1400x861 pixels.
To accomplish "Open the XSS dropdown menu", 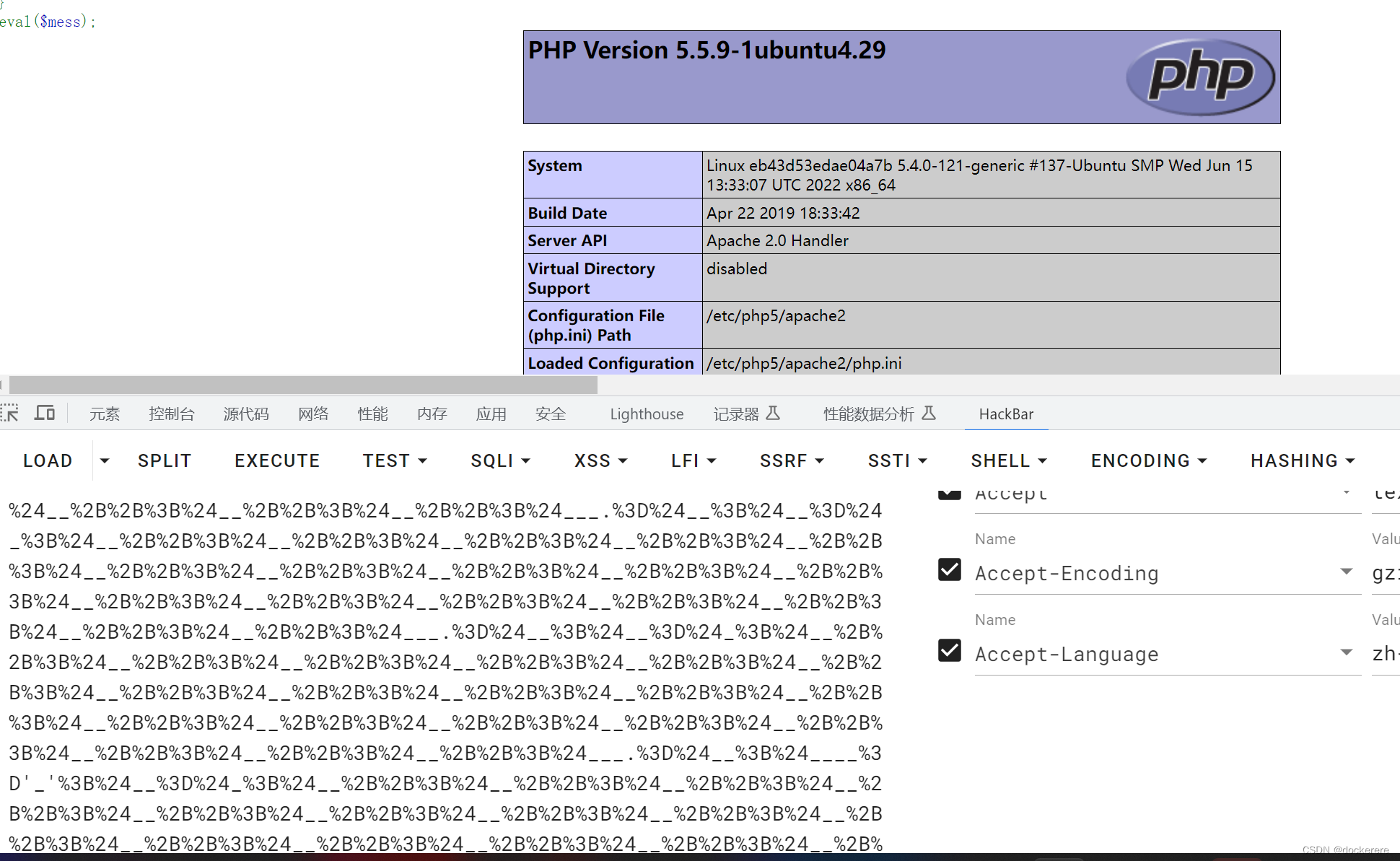I will tap(600, 460).
